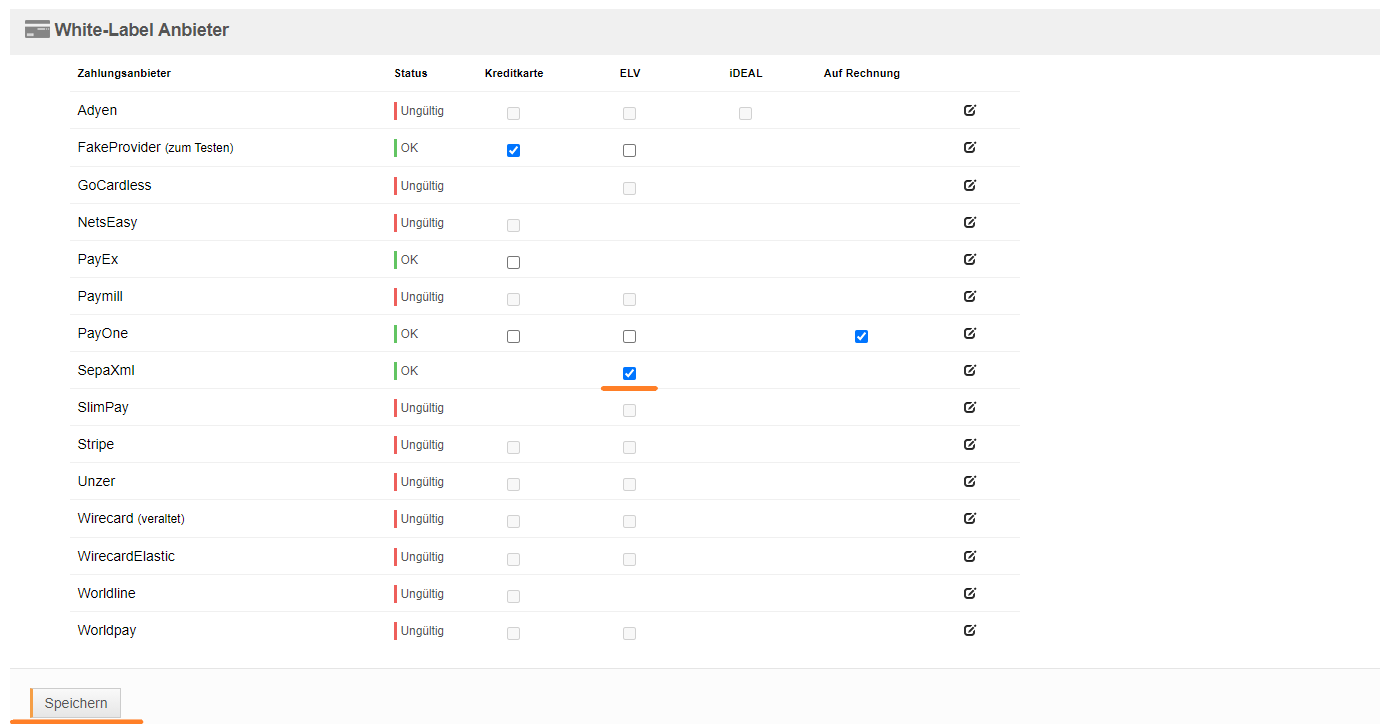Enable ELV for FakeProvider
Viewport: 1399px width, 724px height.
point(629,150)
